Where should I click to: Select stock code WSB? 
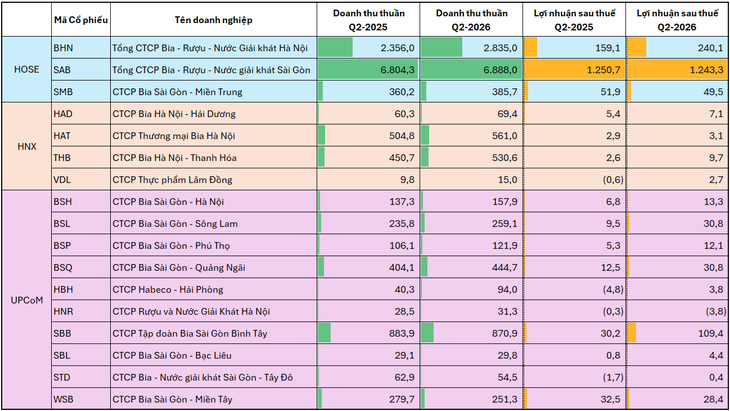63,399
